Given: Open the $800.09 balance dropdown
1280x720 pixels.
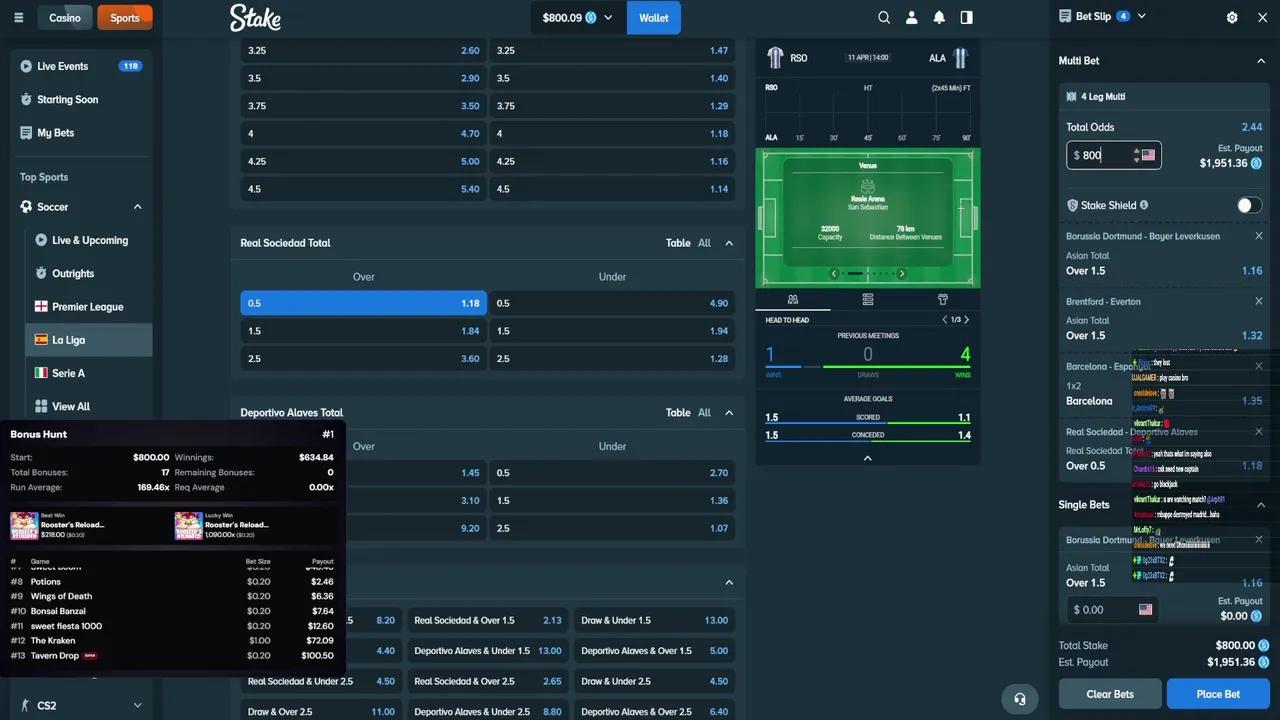Looking at the screenshot, I should point(578,18).
